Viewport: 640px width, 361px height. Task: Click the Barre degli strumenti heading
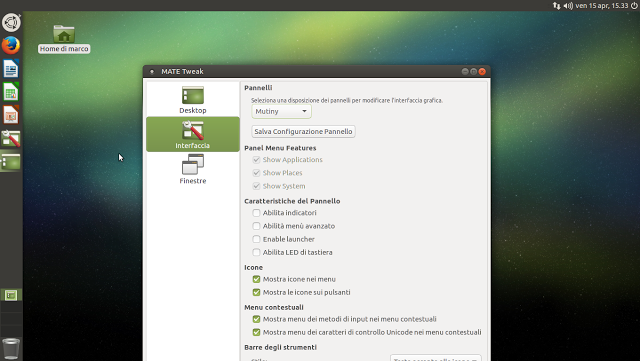[280, 347]
